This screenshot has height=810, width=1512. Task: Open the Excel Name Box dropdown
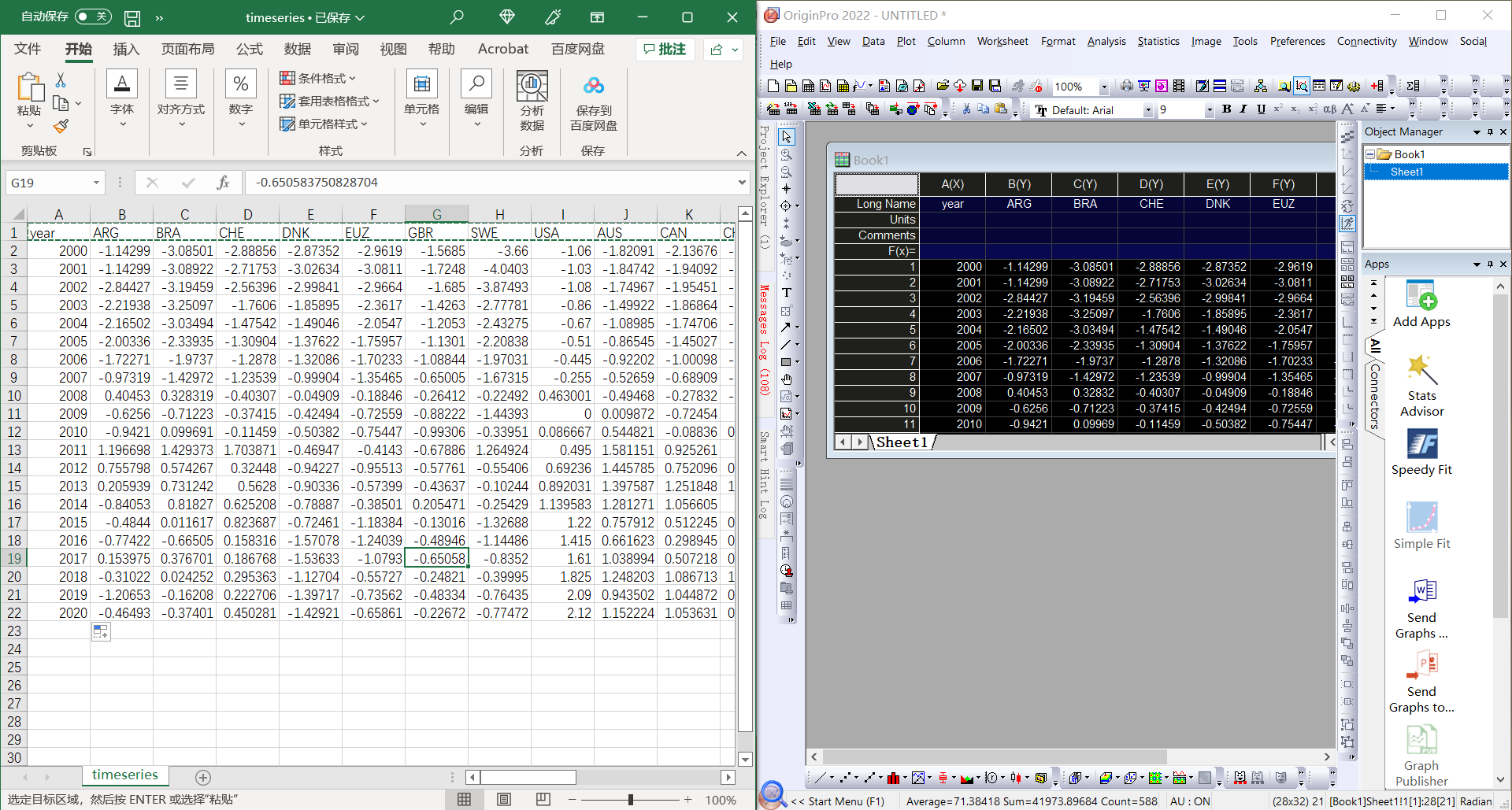(x=96, y=183)
